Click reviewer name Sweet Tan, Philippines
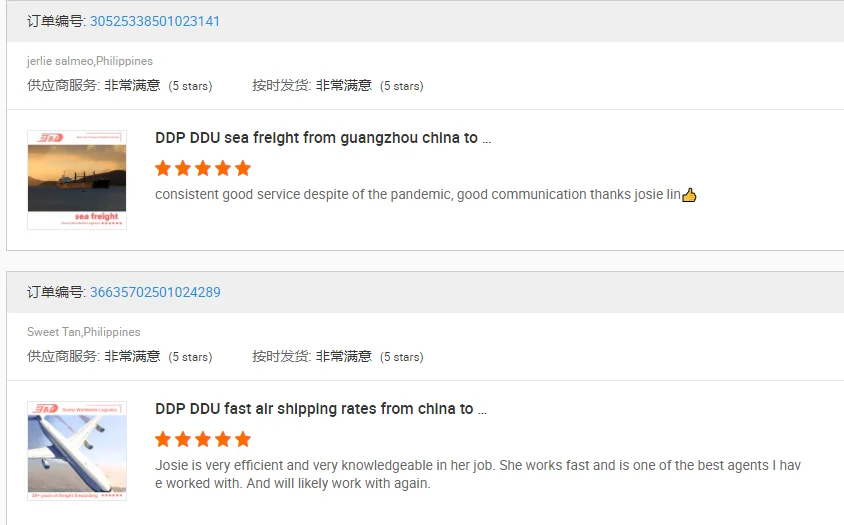Viewport: 844px width, 525px height. pos(84,332)
